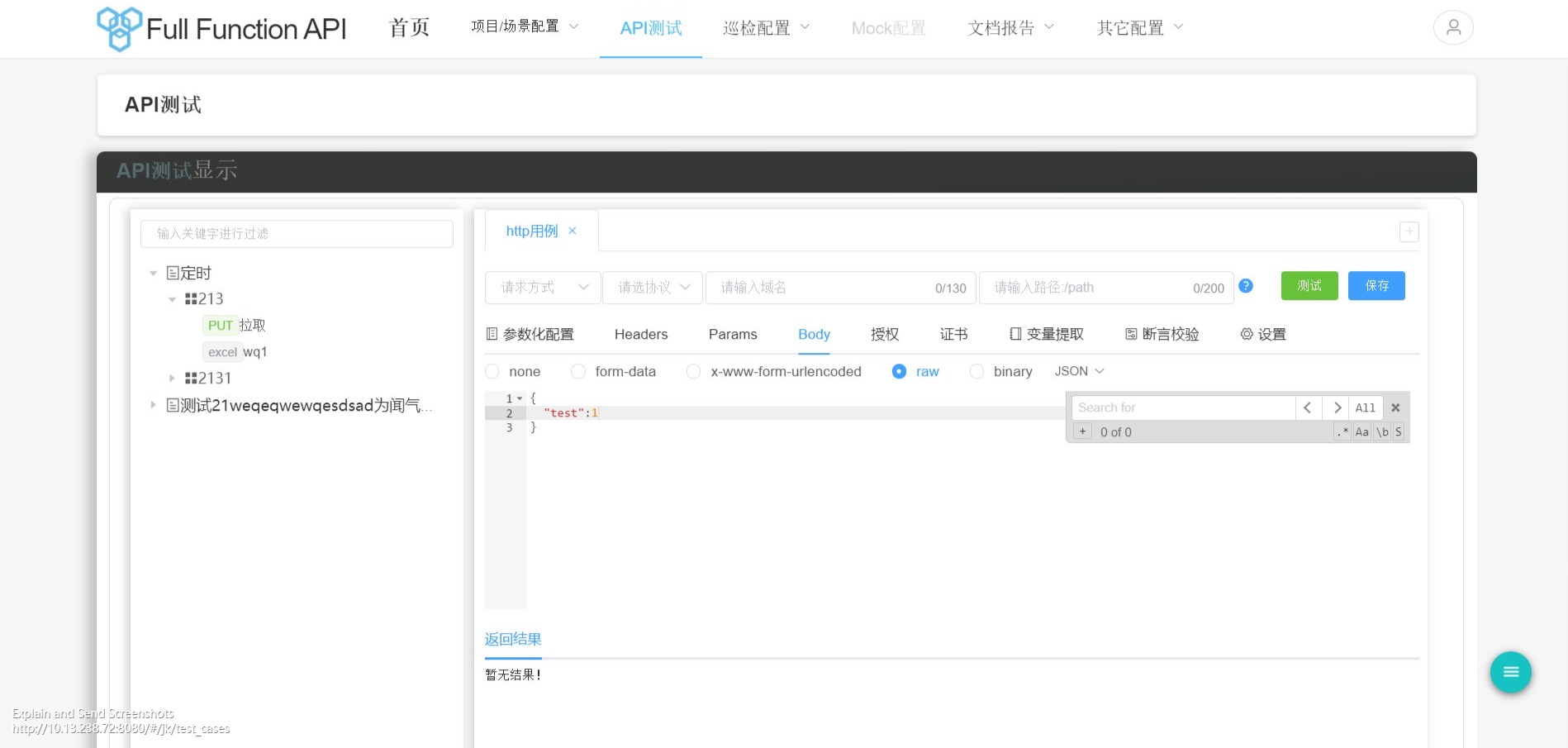Focus the 请输入路径 path input field
1568x748 pixels.
(x=1106, y=288)
